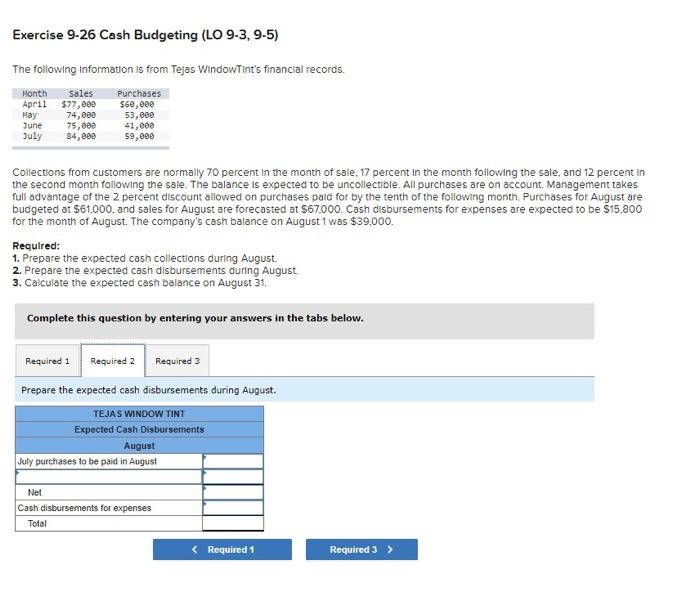The height and width of the screenshot is (597, 700).
Task: Click the amount field beside the blank label row
Action: pyautogui.click(x=233, y=476)
